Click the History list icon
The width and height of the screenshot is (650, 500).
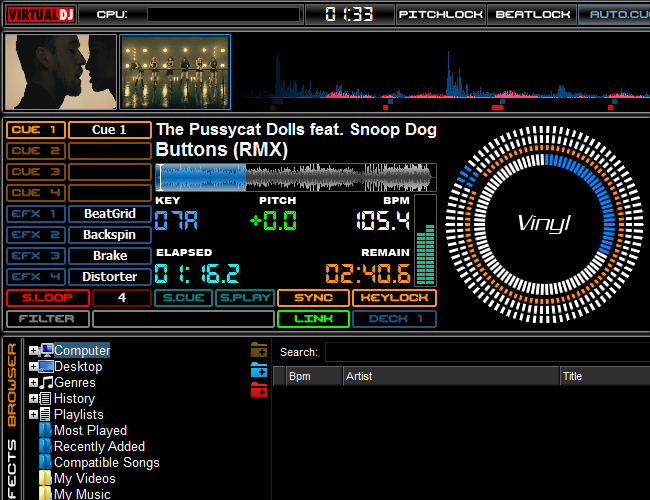point(46,398)
